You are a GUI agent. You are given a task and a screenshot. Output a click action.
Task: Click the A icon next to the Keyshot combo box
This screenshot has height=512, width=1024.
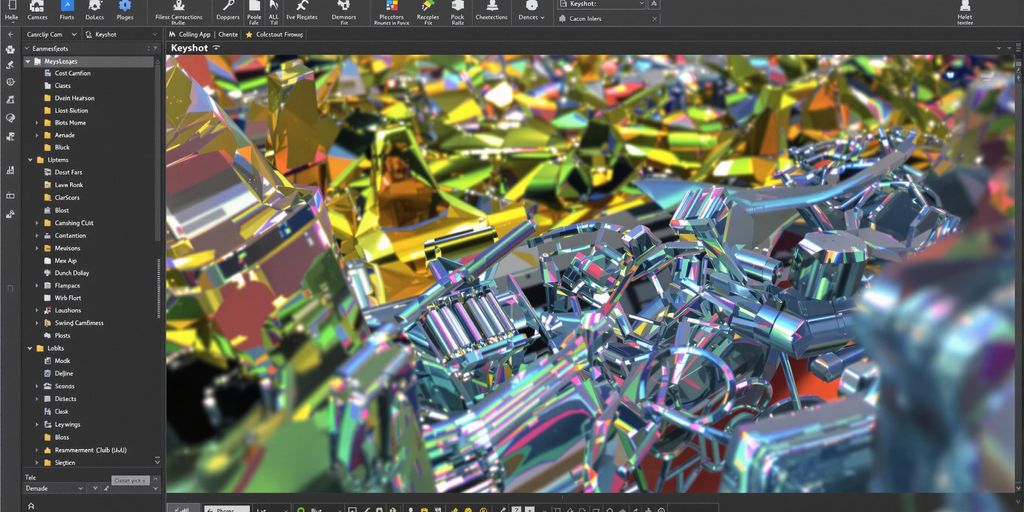[x=655, y=4]
